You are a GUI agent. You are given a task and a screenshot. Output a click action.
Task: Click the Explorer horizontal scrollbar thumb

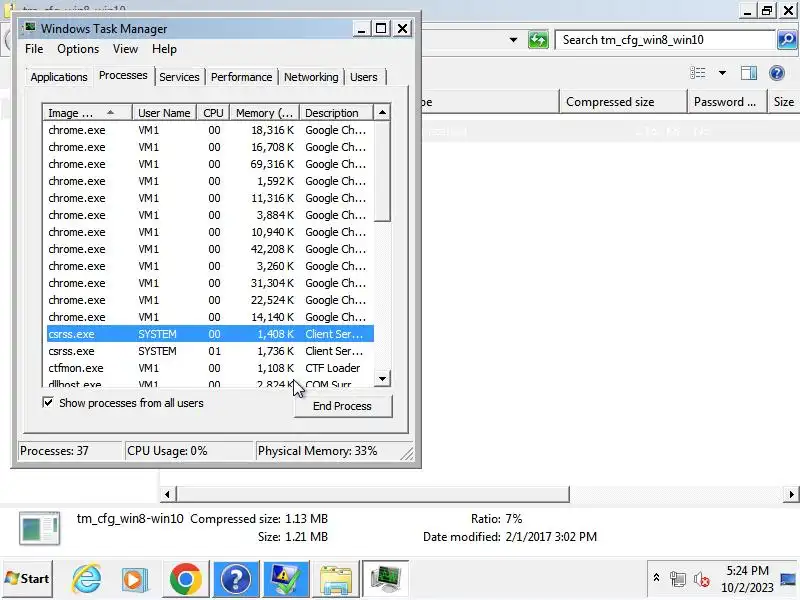(x=373, y=494)
